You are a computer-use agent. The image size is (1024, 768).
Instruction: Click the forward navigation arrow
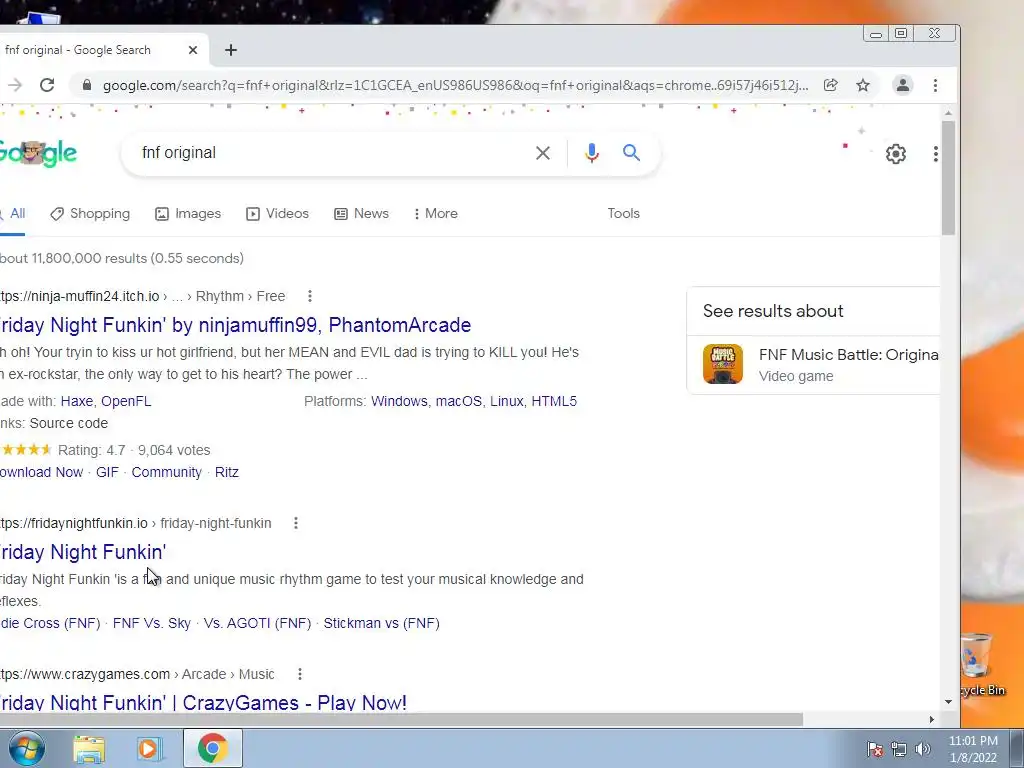14,85
